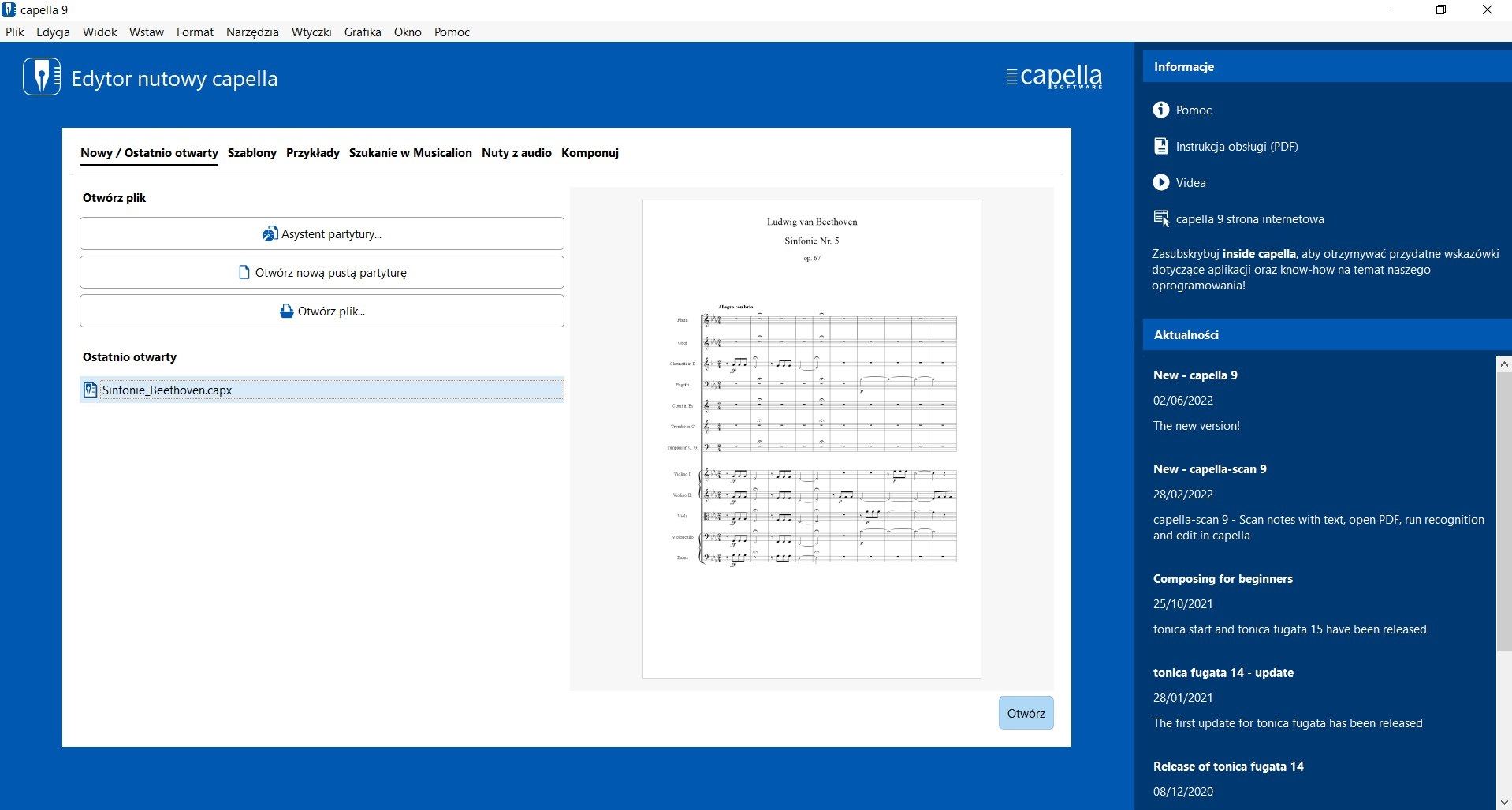Open the Plik menu
The image size is (1512, 810).
coord(15,32)
